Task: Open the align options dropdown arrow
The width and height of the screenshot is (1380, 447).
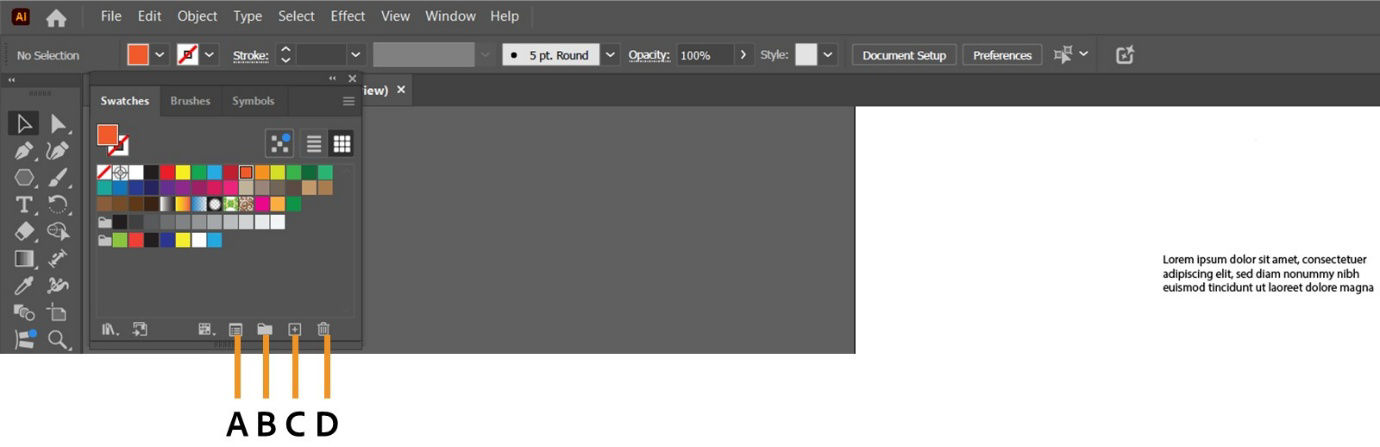Action: click(1084, 55)
